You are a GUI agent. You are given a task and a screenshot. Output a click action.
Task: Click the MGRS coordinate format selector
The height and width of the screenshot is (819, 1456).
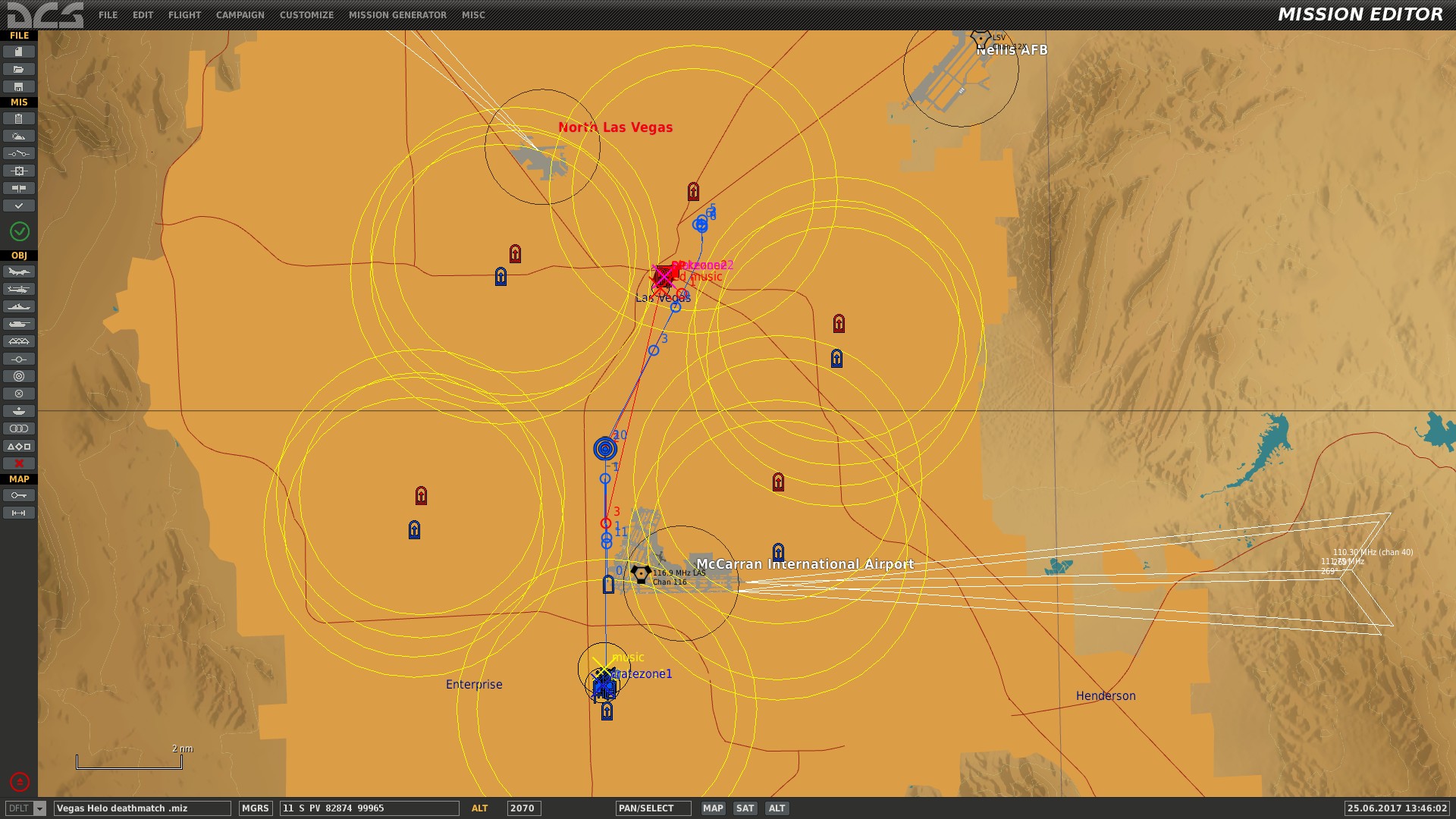tap(255, 808)
